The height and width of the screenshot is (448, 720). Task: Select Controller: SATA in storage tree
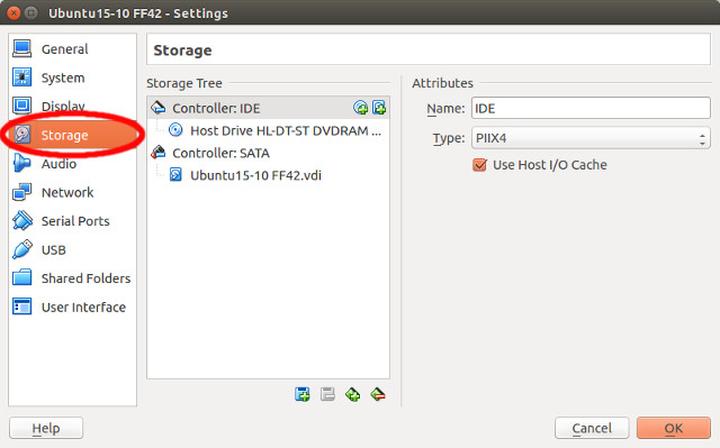pos(220,153)
